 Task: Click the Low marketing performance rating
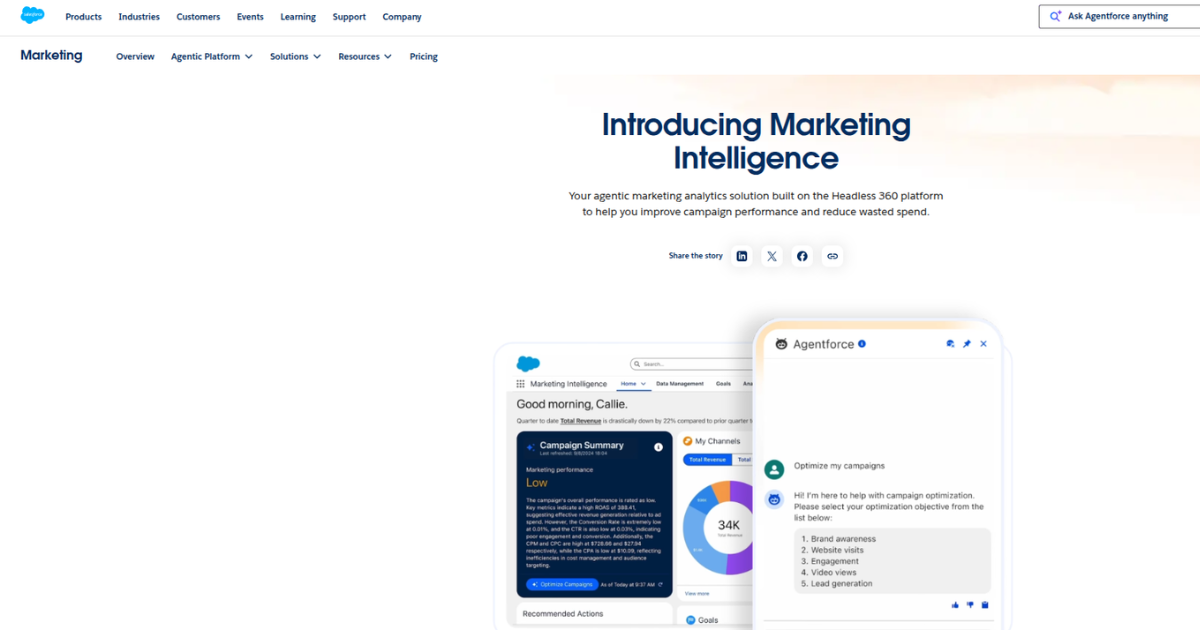click(537, 483)
